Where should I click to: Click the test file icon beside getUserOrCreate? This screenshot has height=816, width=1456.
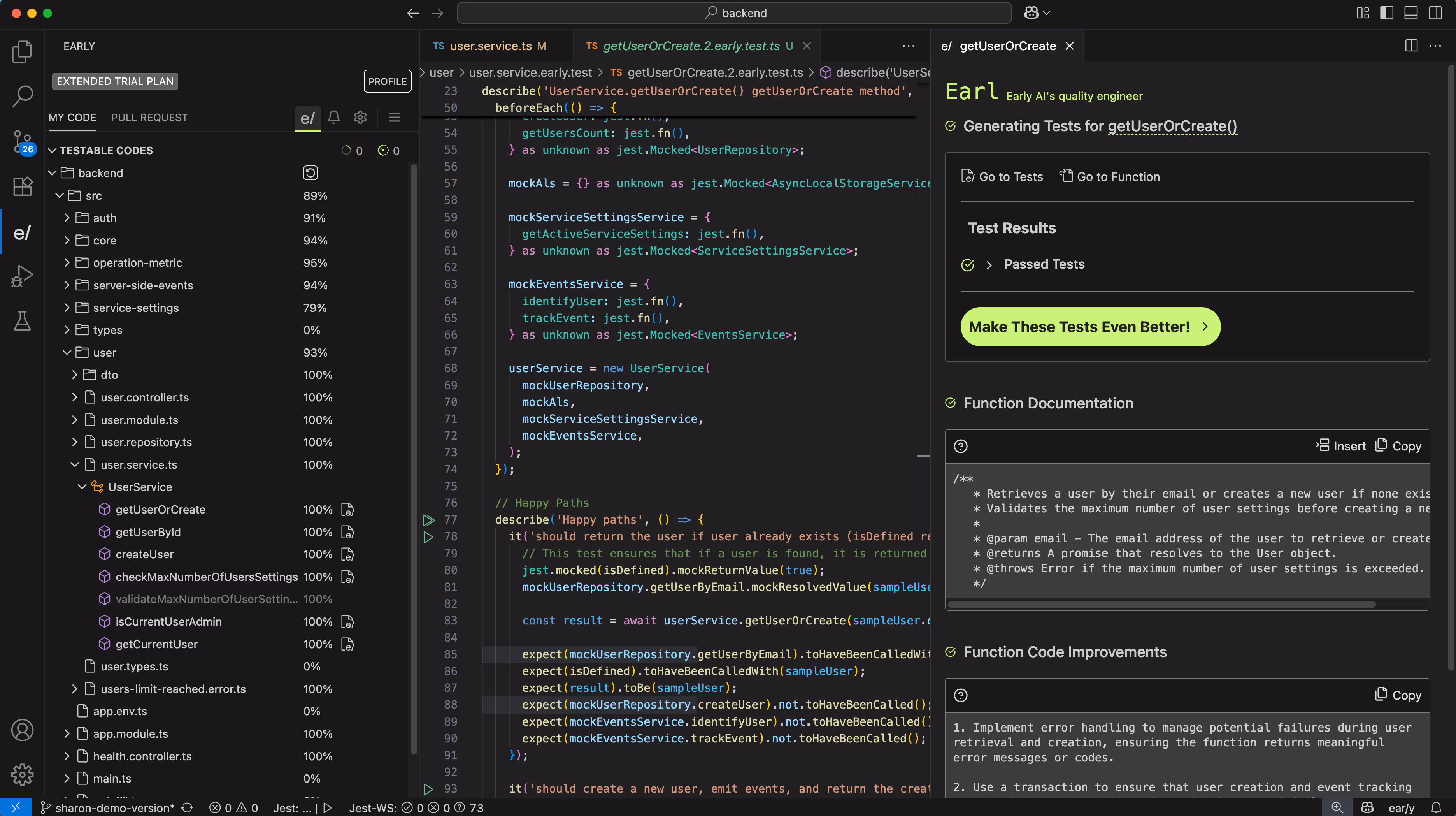(x=347, y=510)
